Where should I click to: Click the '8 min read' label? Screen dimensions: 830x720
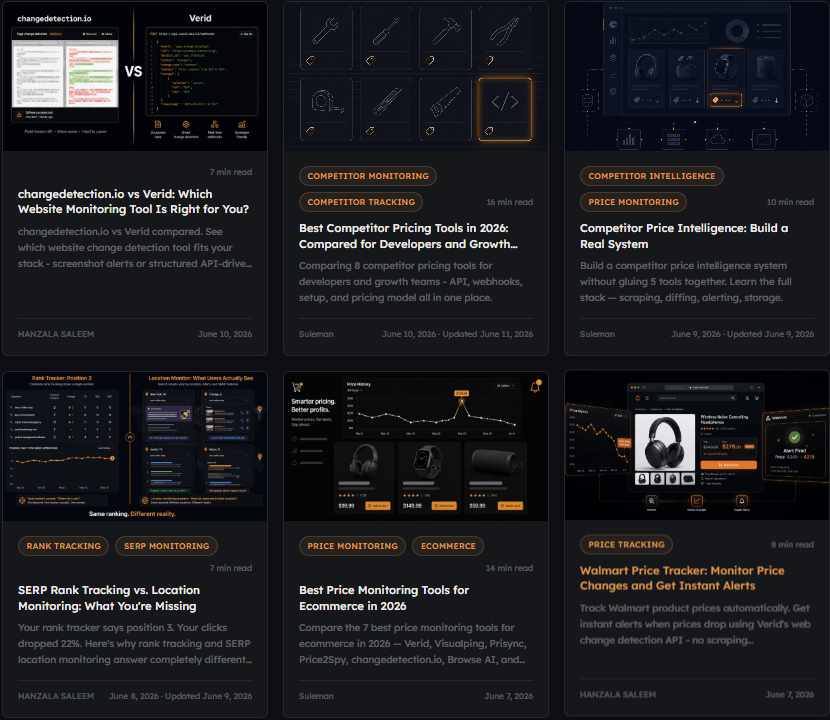792,544
